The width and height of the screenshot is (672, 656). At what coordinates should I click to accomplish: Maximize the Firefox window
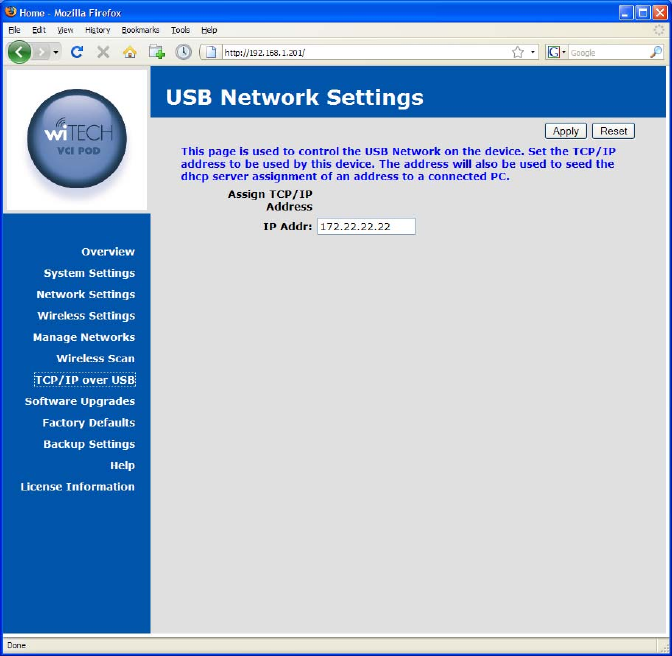643,12
